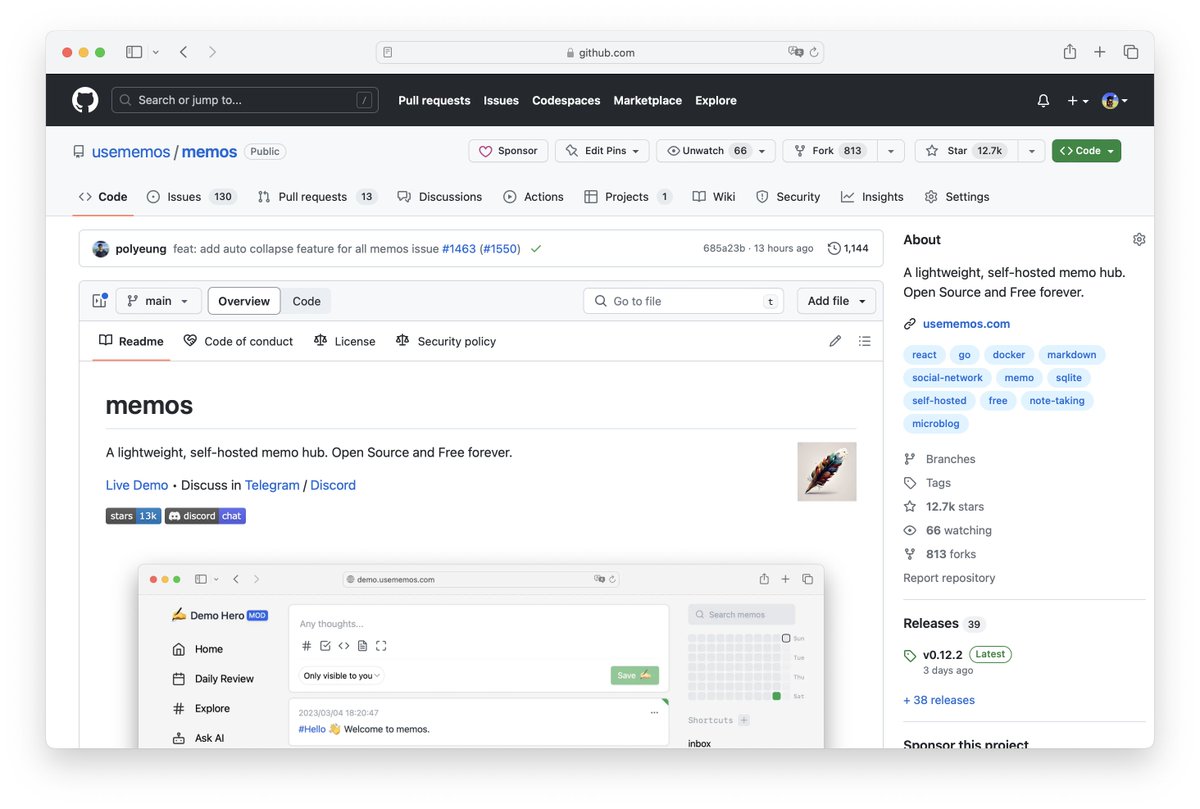Expand the Star lists dropdown arrow

pos(1030,151)
